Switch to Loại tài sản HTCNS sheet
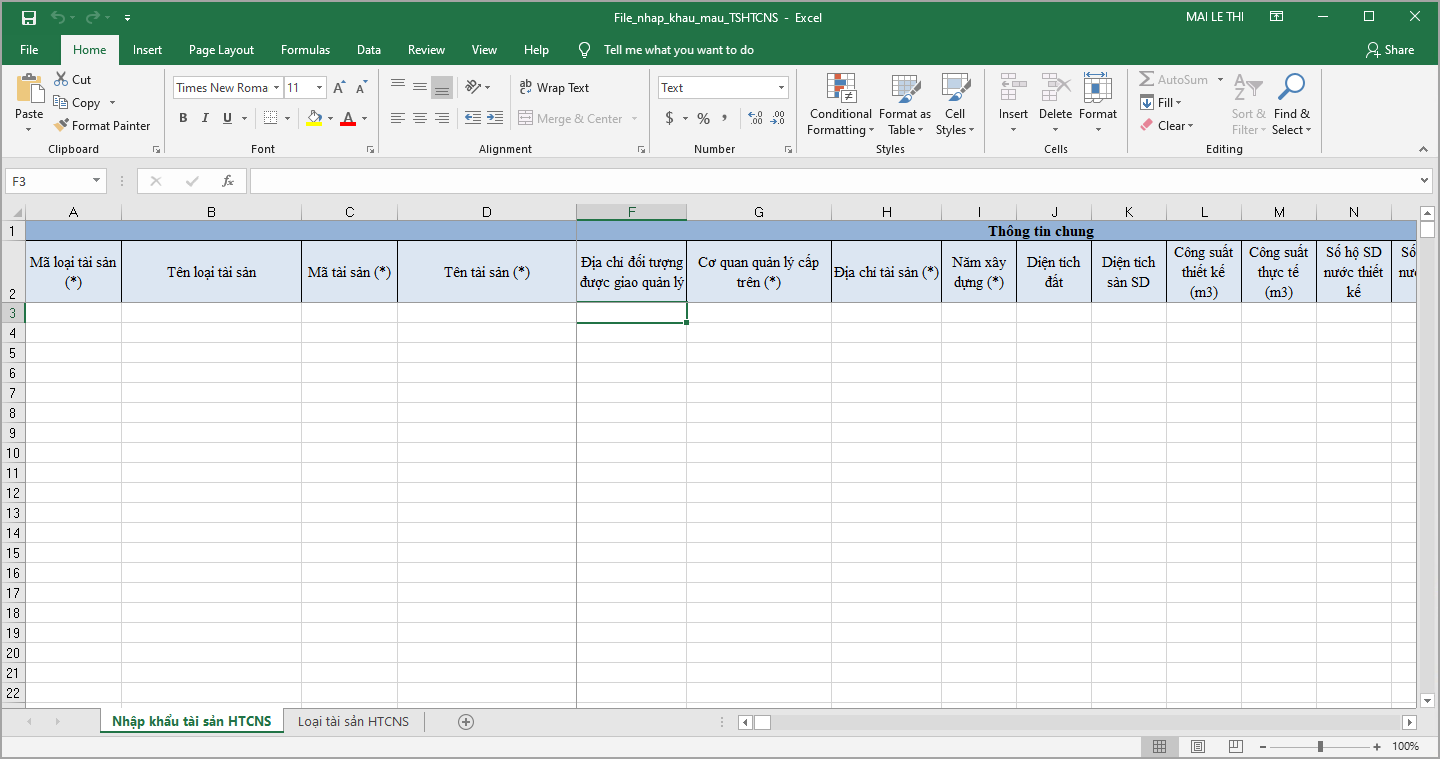1440x759 pixels. [353, 722]
